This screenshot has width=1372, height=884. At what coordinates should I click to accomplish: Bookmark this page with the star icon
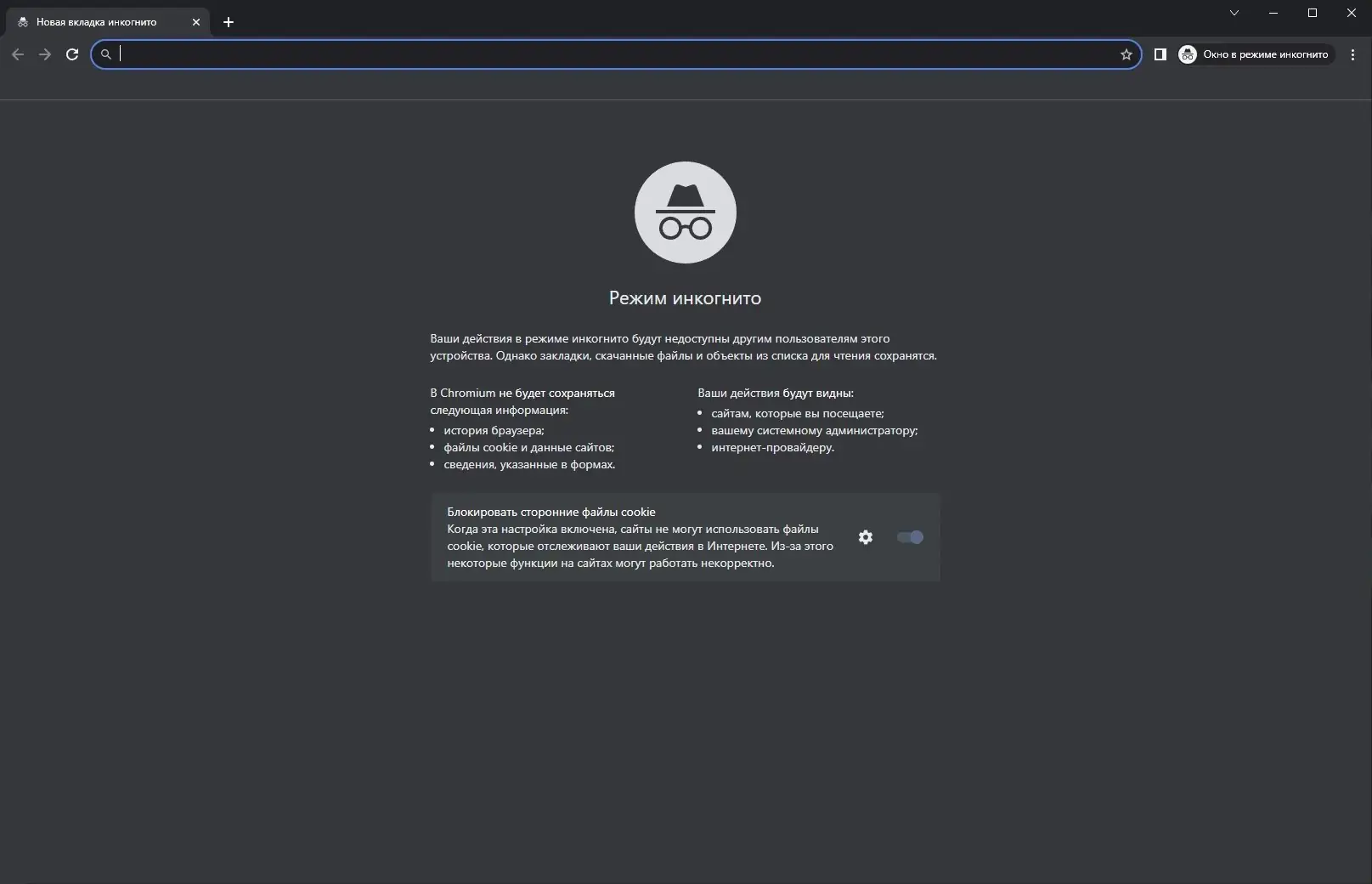click(1126, 54)
